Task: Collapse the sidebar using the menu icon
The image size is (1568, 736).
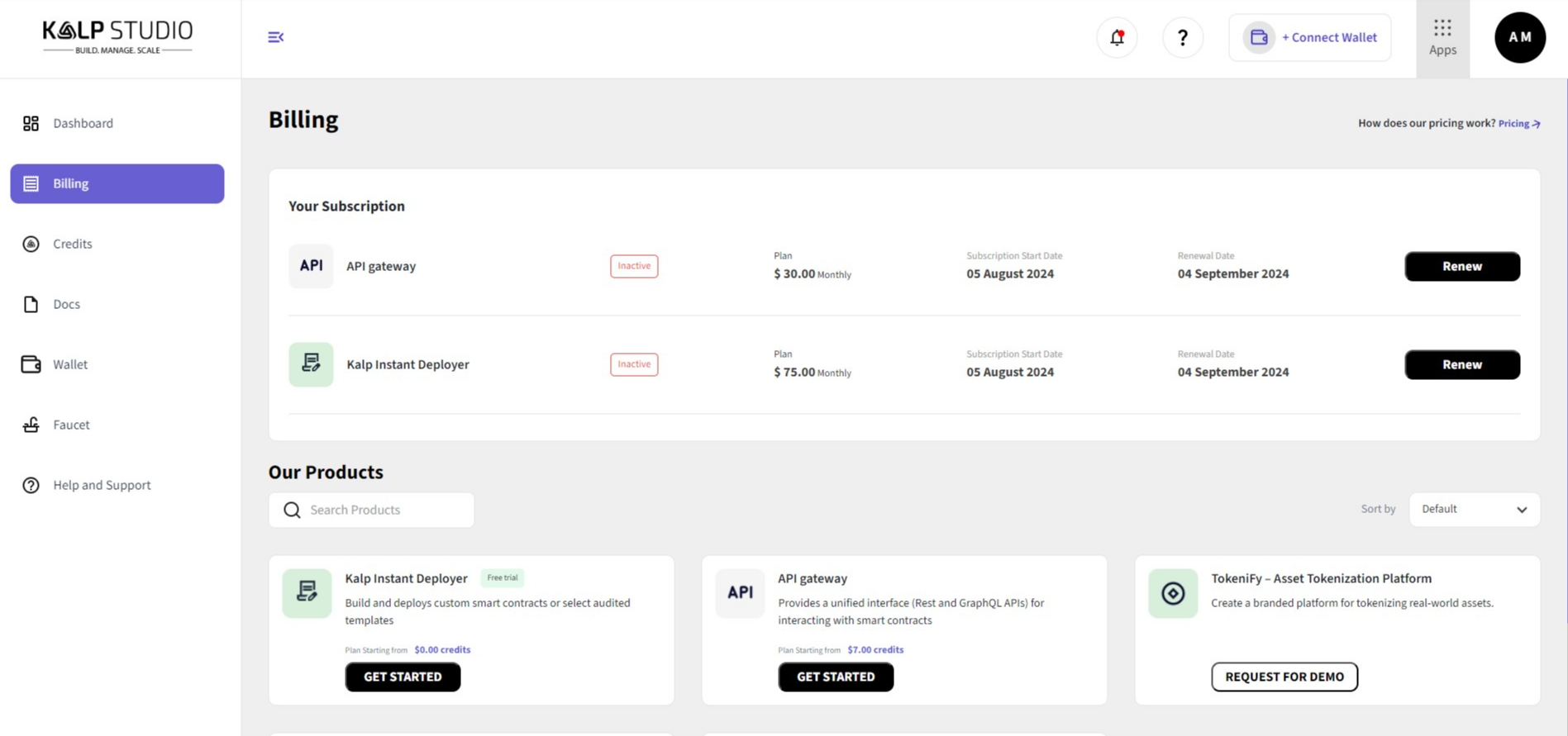Action: click(276, 37)
